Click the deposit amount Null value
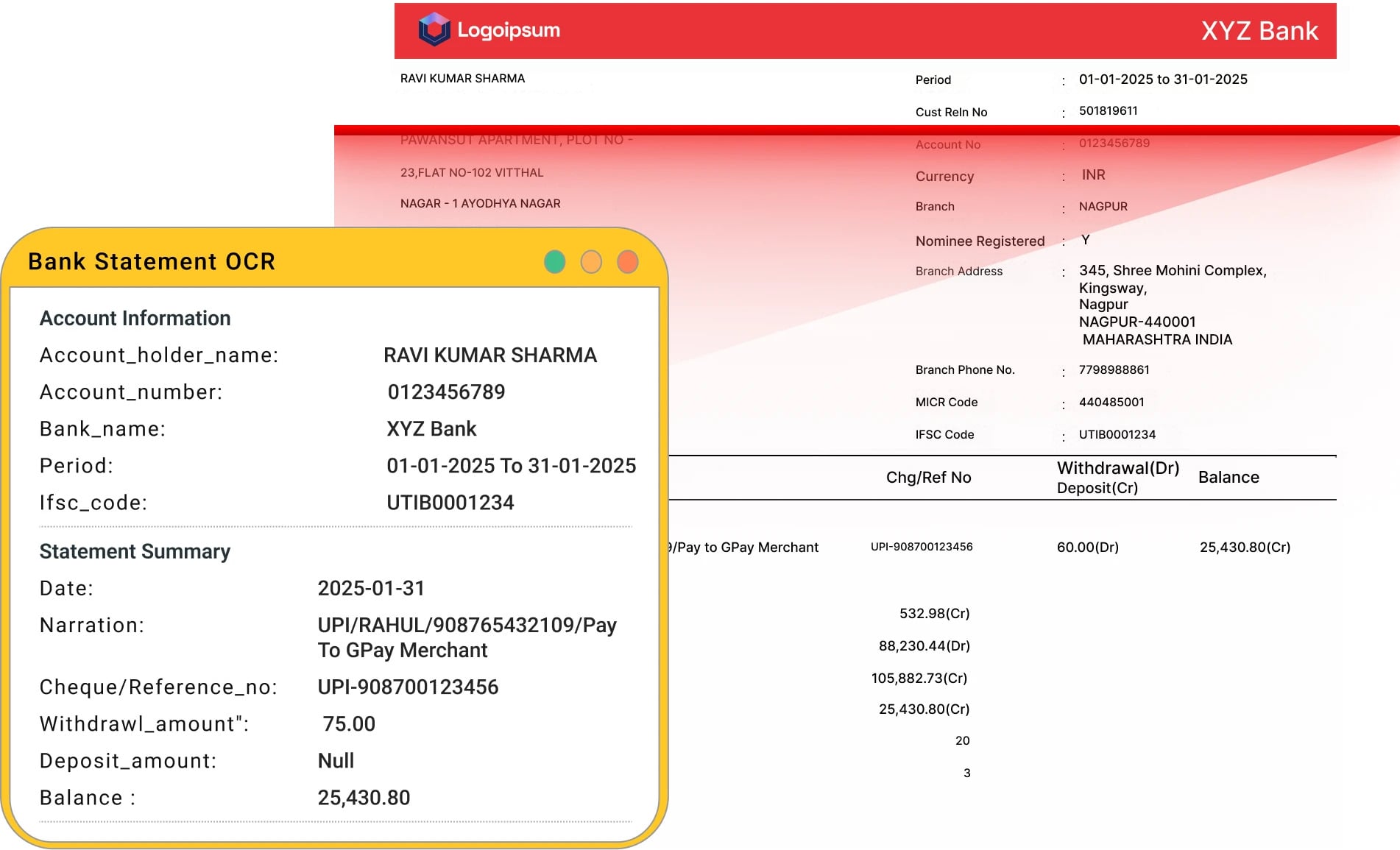Screen dimensions: 1400x850 point(336,760)
